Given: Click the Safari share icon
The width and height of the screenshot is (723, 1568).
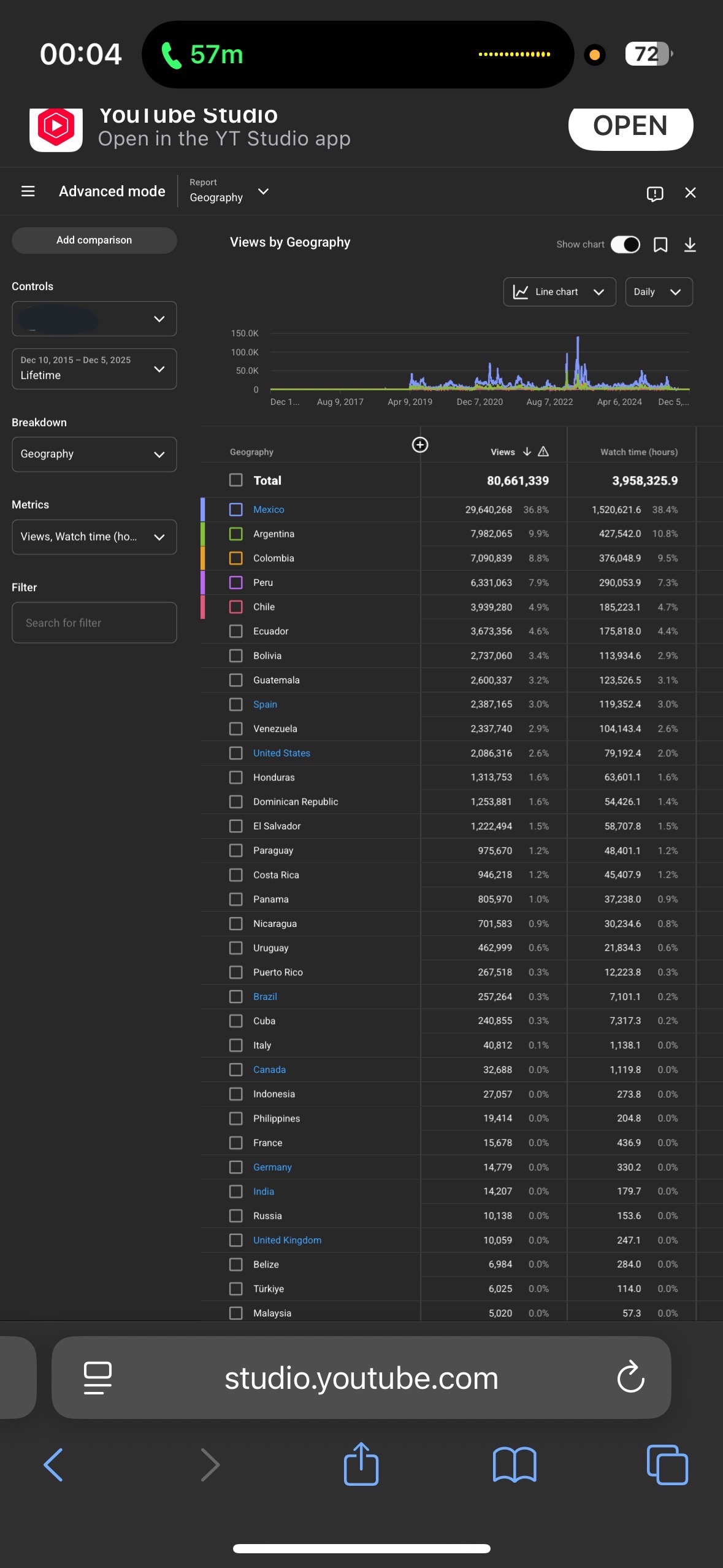Looking at the screenshot, I should [x=361, y=1464].
